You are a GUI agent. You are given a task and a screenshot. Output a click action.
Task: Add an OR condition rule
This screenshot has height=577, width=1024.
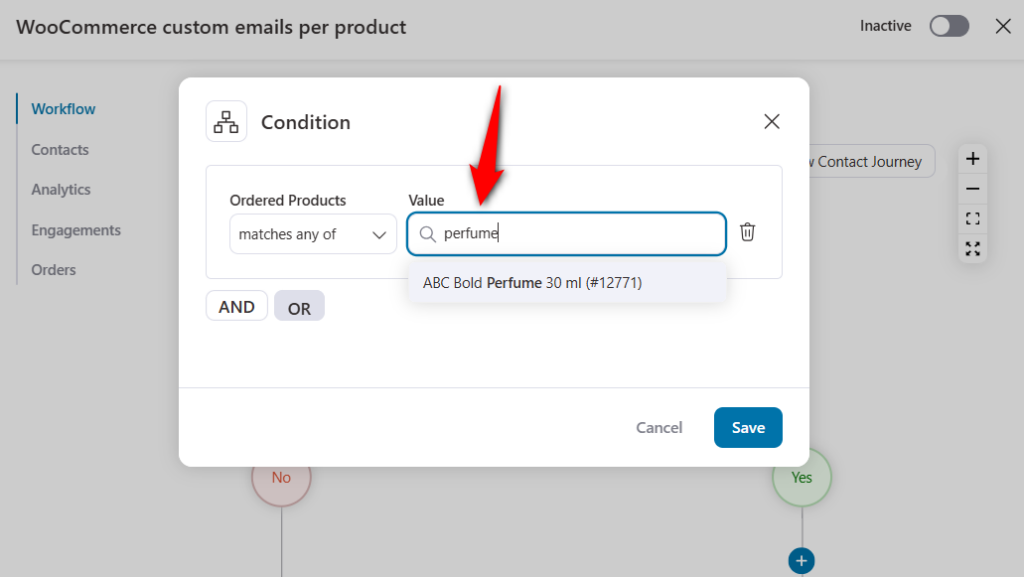[x=299, y=306]
